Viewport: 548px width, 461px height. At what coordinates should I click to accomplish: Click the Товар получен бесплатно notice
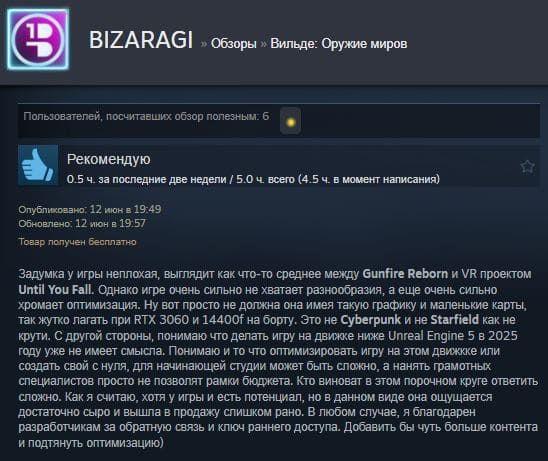point(77,242)
